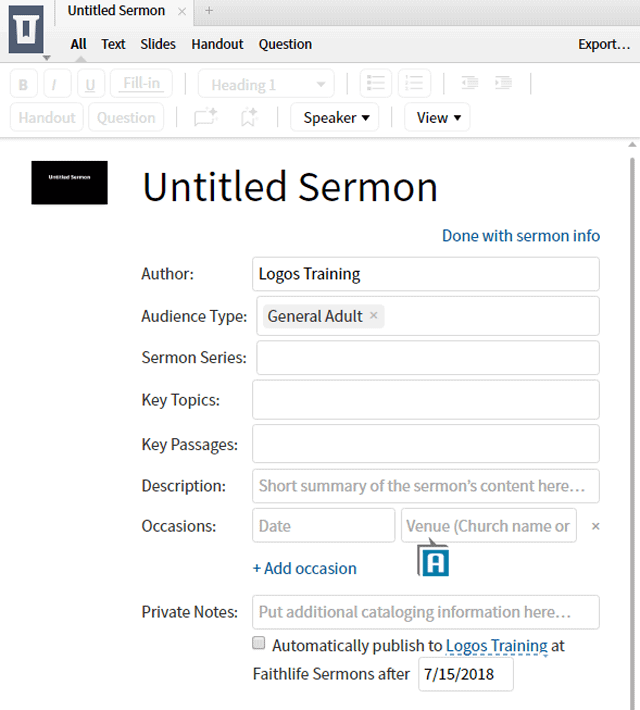Toggle Italic formatting icon
This screenshot has width=640, height=710.
click(57, 84)
